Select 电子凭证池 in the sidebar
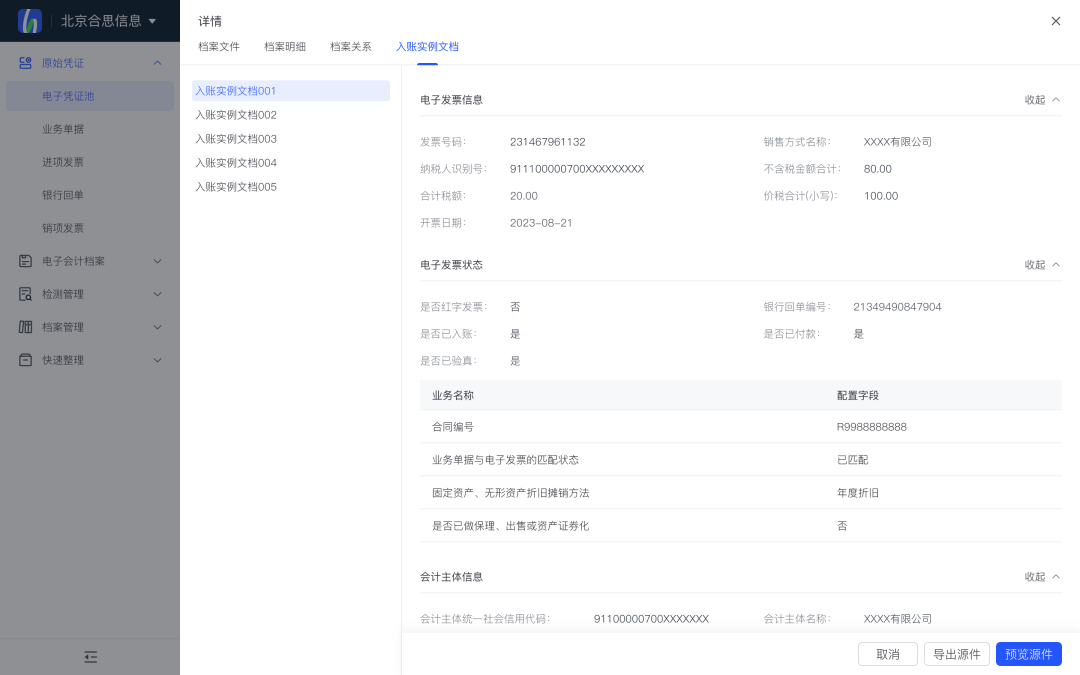Screen dimensions: 1080x675 coord(90,96)
